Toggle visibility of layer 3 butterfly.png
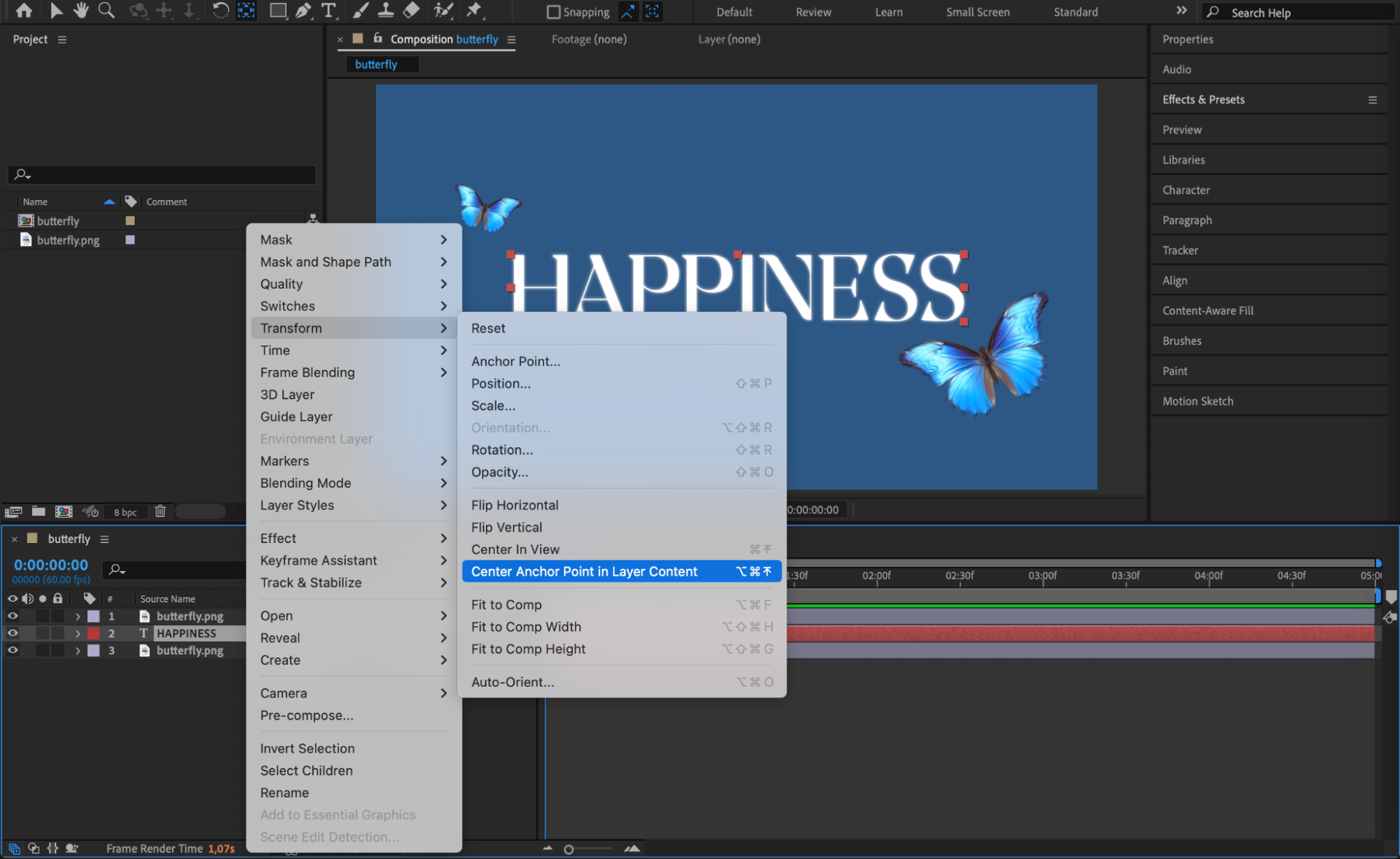This screenshot has width=1400, height=859. click(x=13, y=650)
